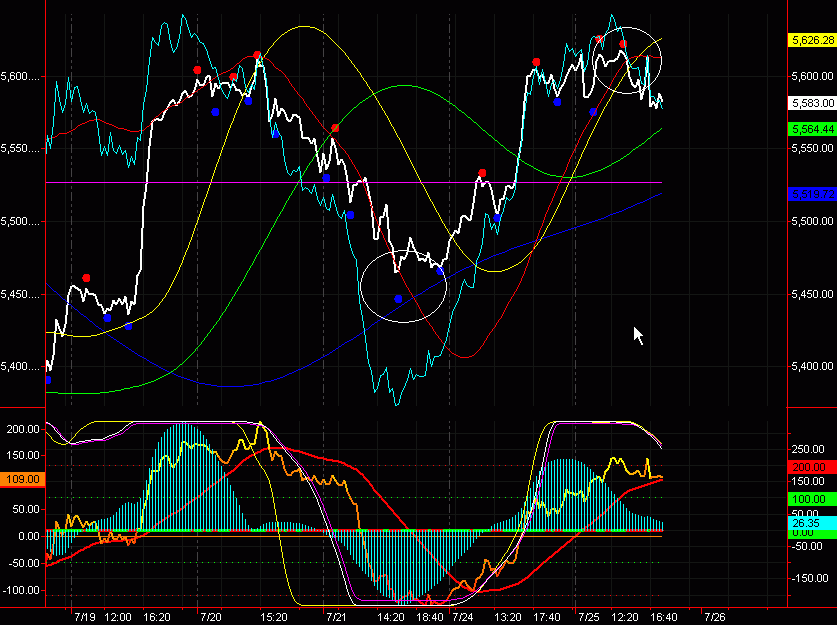The height and width of the screenshot is (625, 837).
Task: Select the red 200.00 indicator tag
Action: click(x=812, y=467)
